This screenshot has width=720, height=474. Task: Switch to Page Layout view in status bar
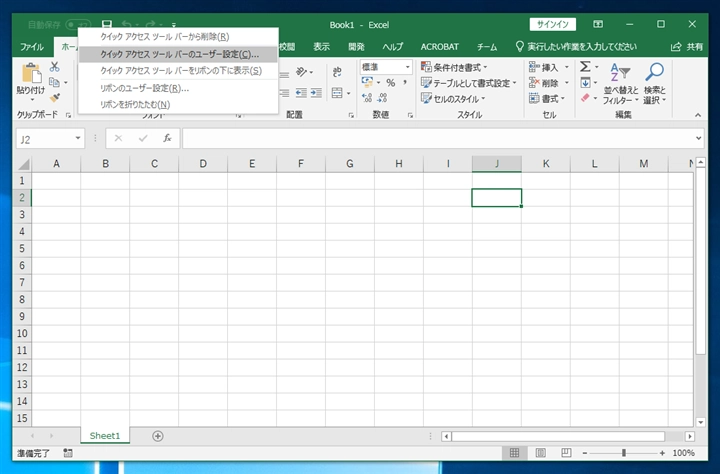(x=540, y=453)
